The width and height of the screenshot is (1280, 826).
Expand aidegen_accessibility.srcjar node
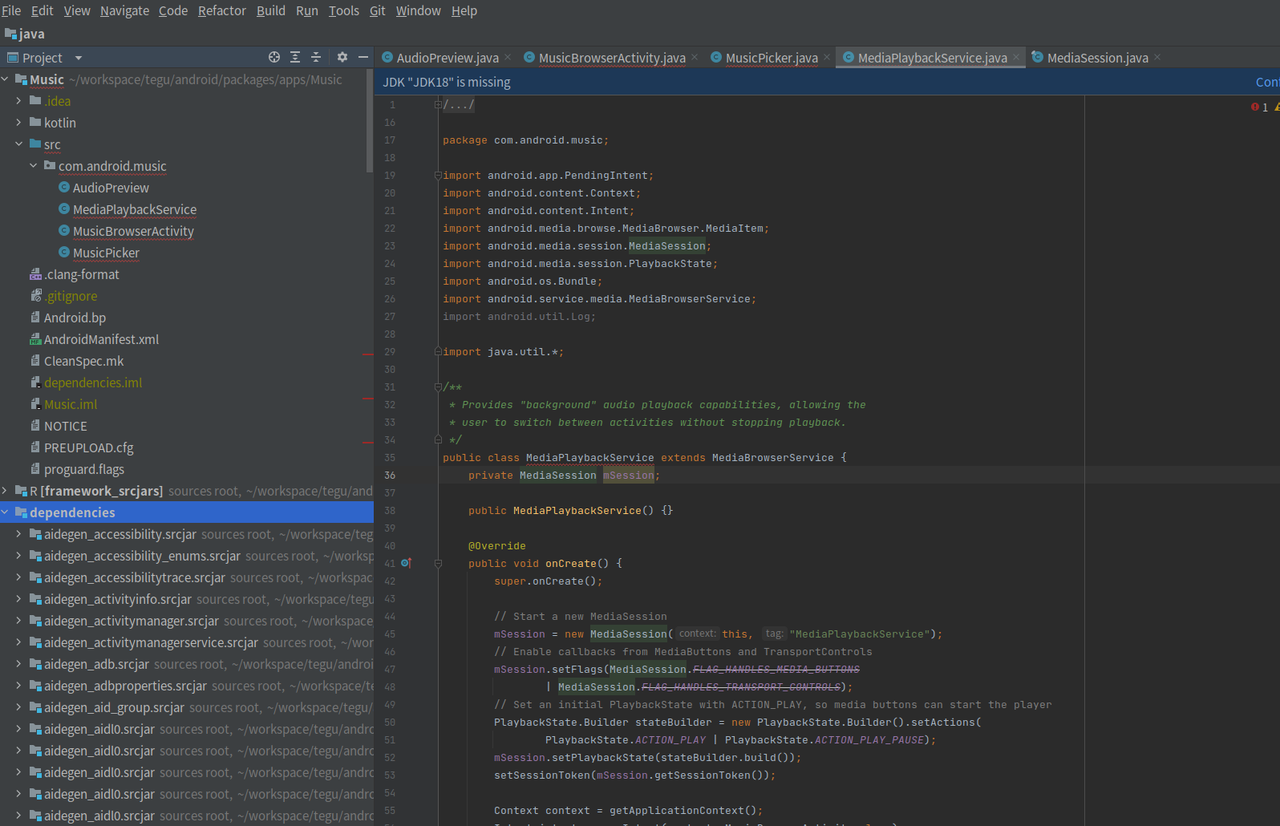(x=19, y=534)
